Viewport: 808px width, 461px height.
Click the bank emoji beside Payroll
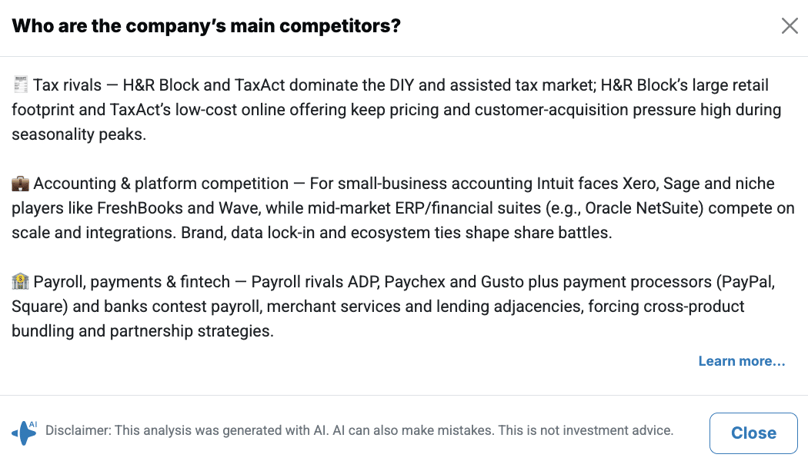pos(20,282)
